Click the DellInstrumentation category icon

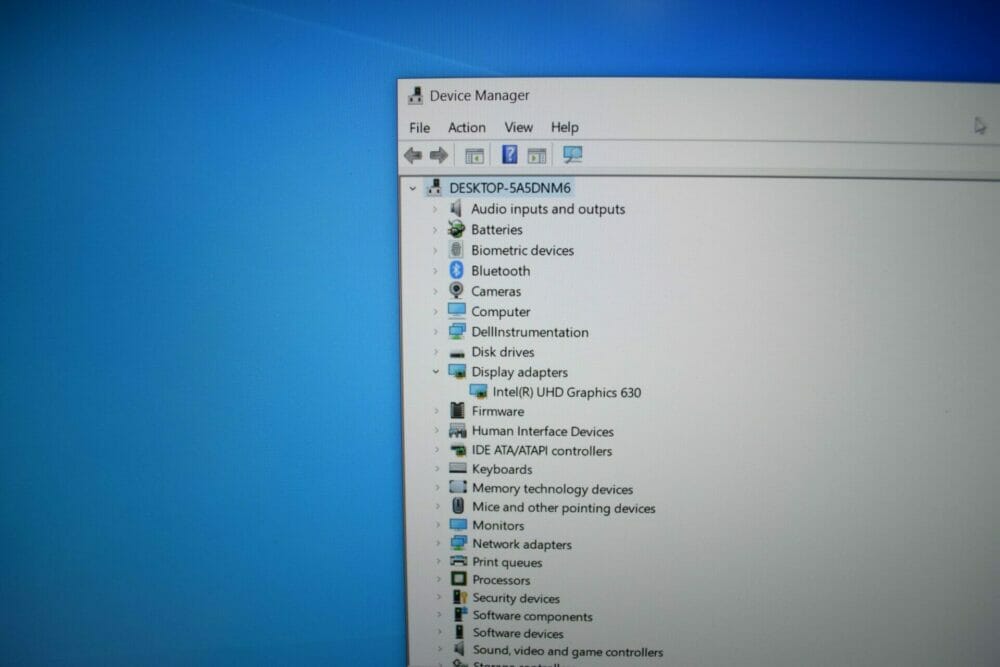457,331
